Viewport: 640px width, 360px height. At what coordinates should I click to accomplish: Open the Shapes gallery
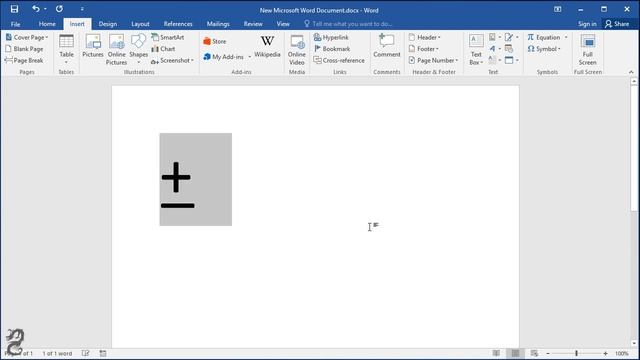coord(138,49)
